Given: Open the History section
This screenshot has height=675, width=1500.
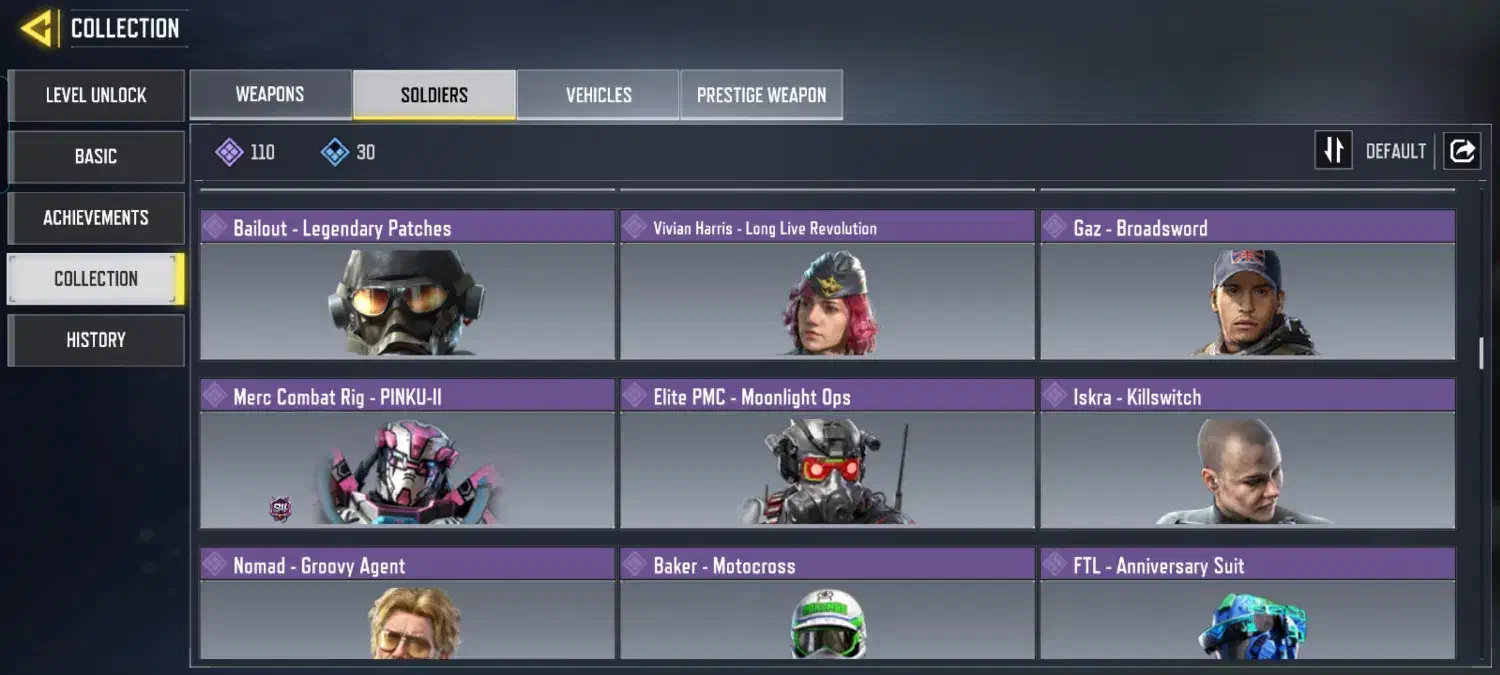Looking at the screenshot, I should tap(96, 340).
